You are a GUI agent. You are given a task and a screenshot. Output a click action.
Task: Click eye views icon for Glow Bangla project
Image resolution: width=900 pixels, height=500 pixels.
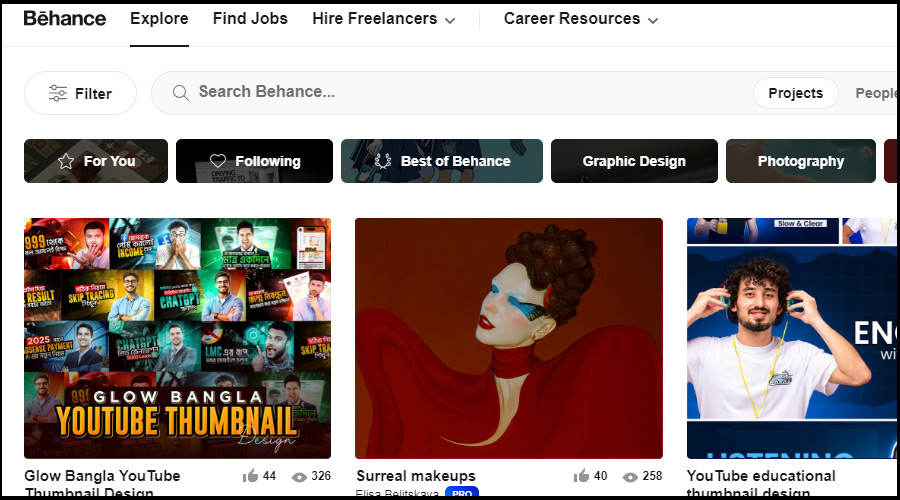299,476
